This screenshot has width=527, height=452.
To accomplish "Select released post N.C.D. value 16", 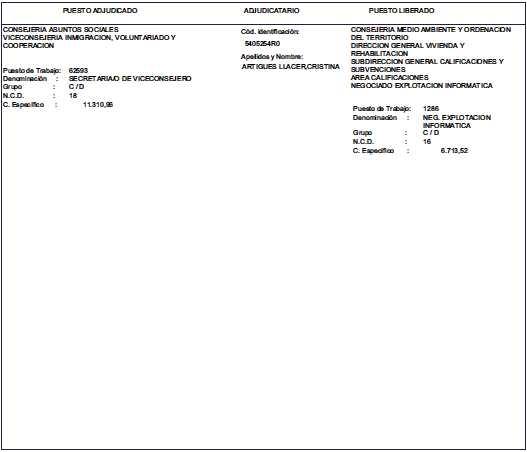I will click(427, 141).
